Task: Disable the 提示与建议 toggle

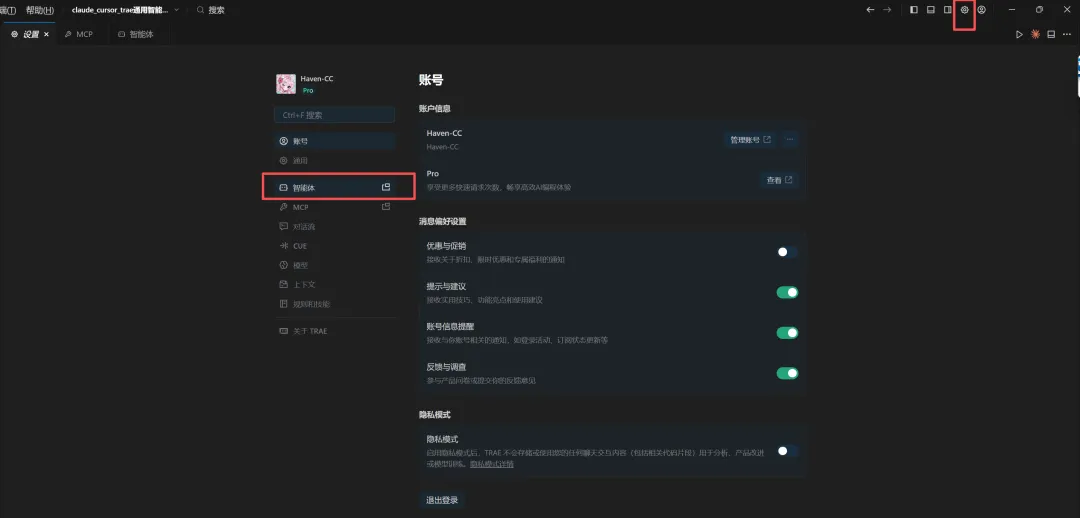Action: click(787, 293)
